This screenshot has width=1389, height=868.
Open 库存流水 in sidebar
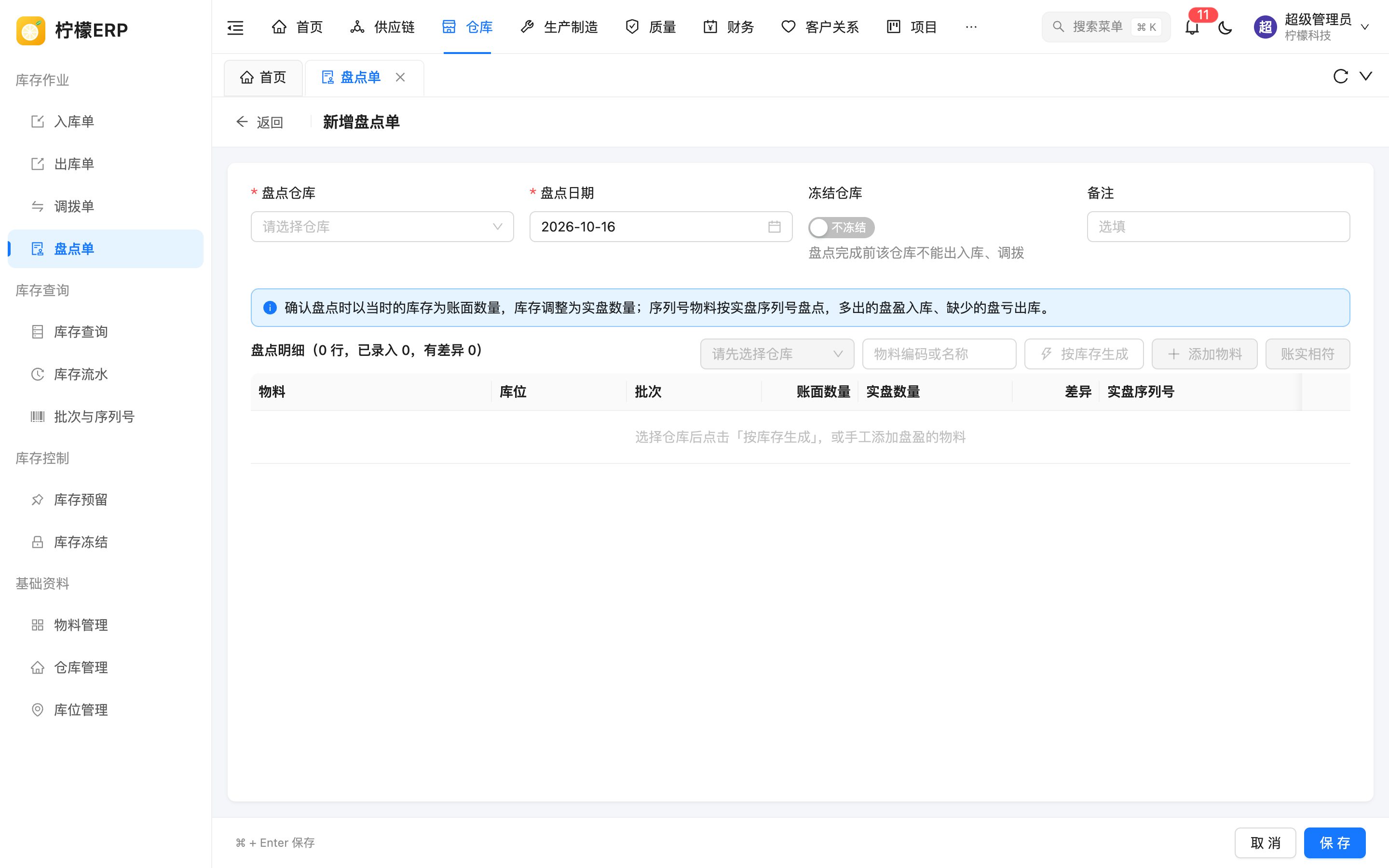(x=106, y=374)
